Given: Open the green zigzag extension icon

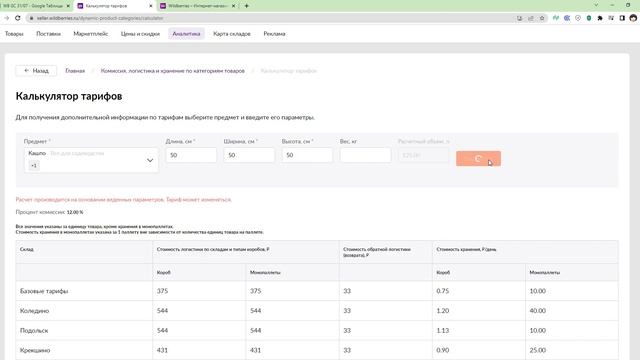Looking at the screenshot, I should click(556, 18).
